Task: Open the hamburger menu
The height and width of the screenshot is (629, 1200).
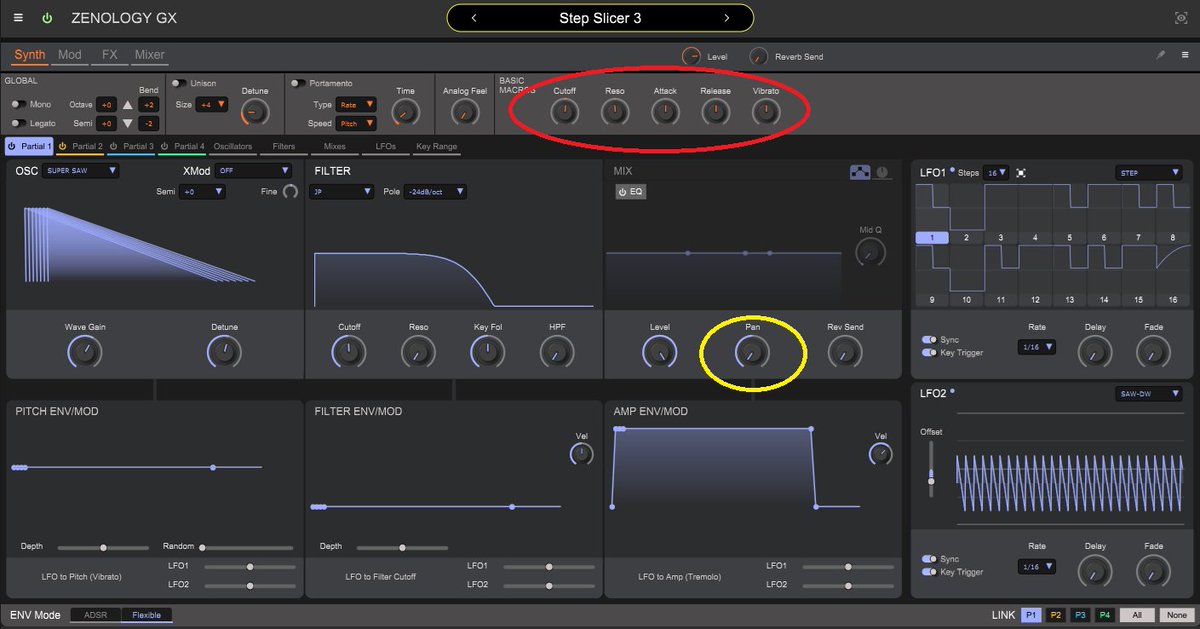Action: [18, 18]
